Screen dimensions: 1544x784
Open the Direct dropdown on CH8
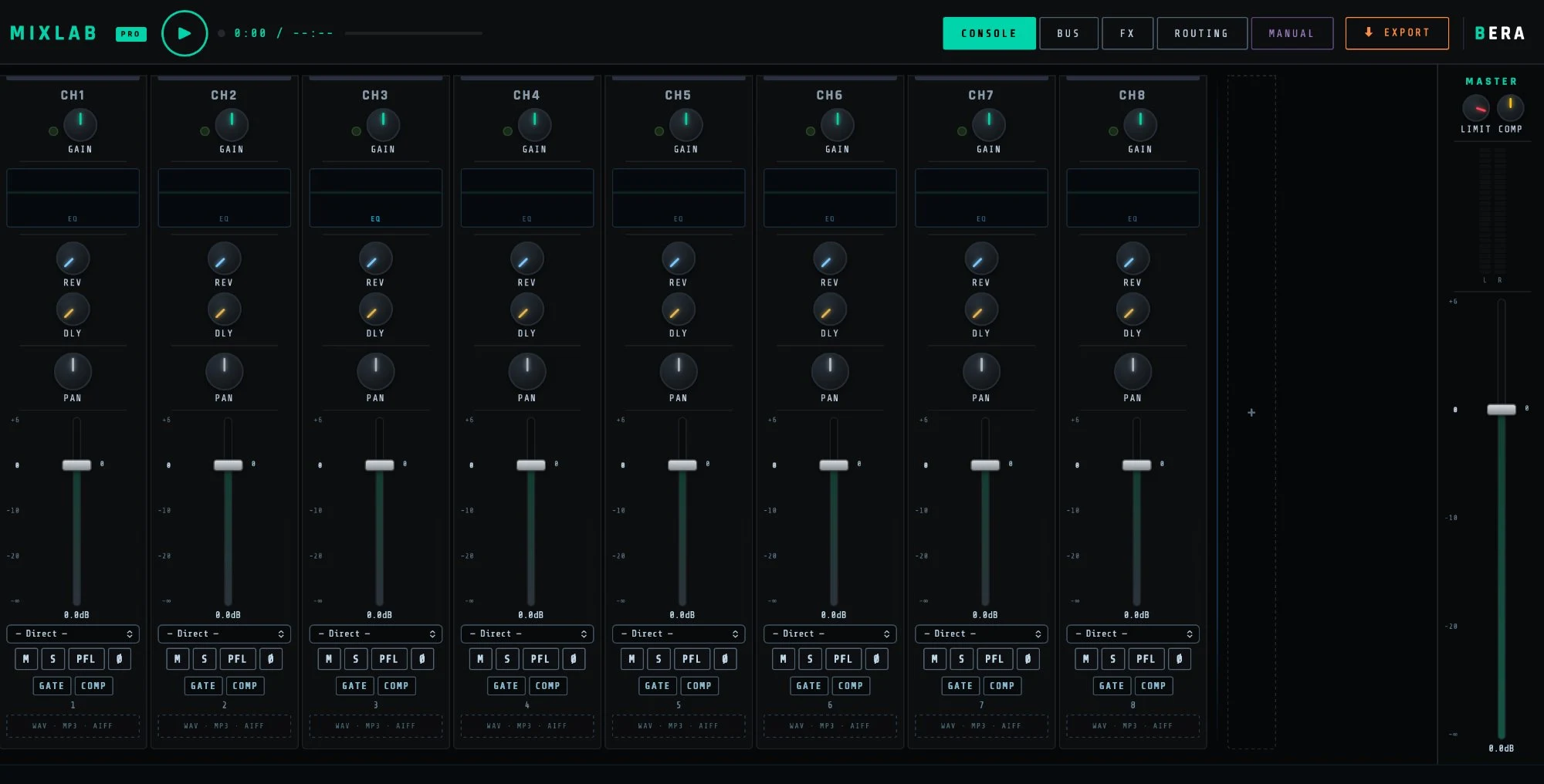tap(1133, 634)
